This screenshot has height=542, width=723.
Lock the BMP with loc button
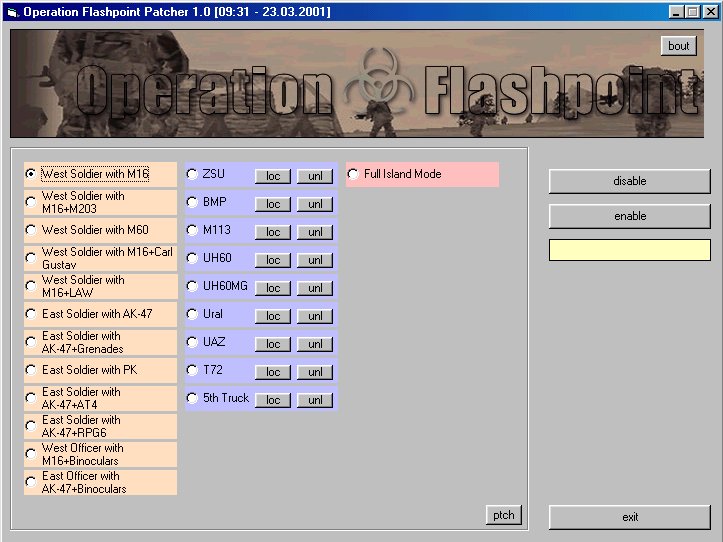[x=273, y=204]
